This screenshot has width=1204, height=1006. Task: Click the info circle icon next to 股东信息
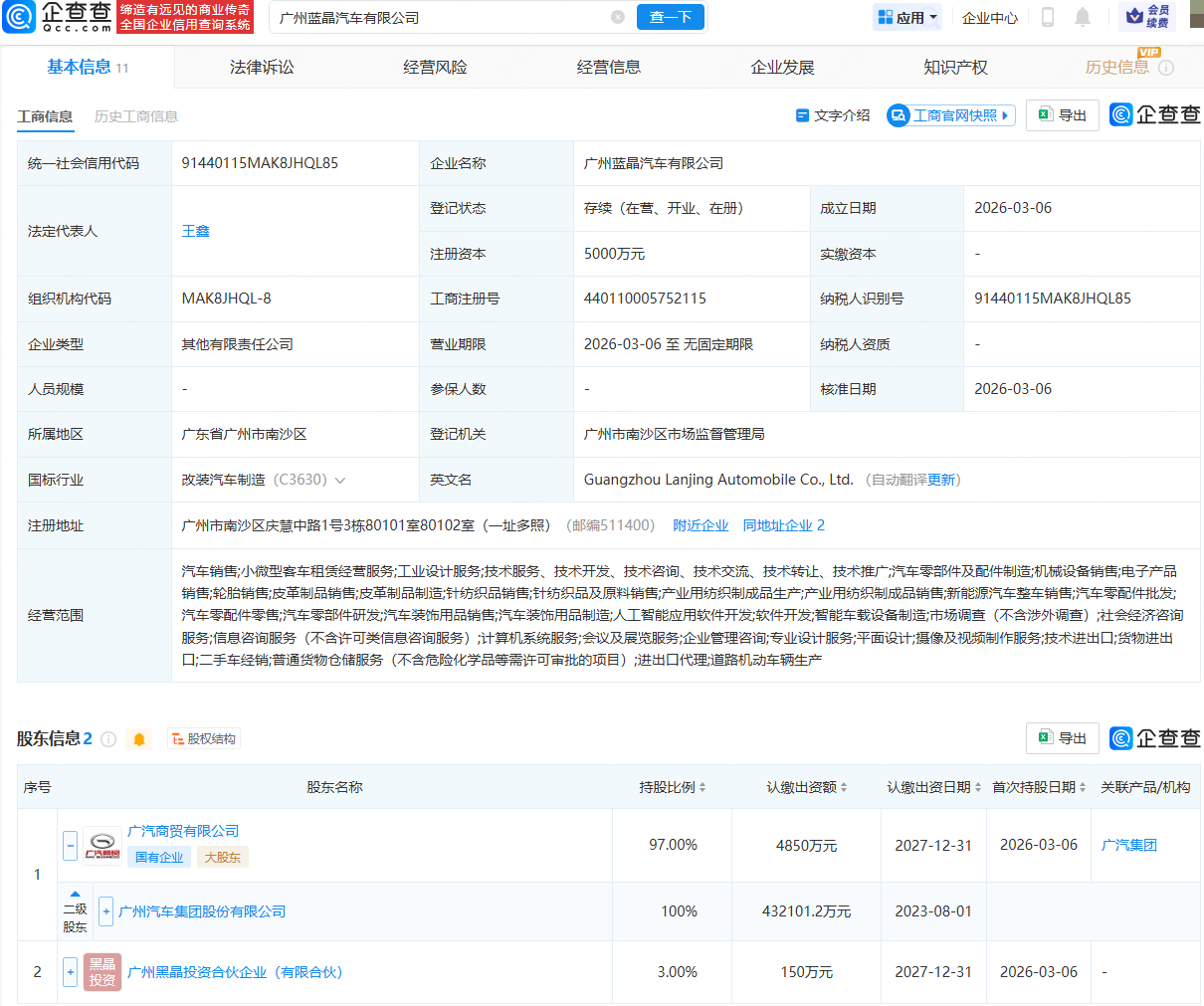point(107,740)
